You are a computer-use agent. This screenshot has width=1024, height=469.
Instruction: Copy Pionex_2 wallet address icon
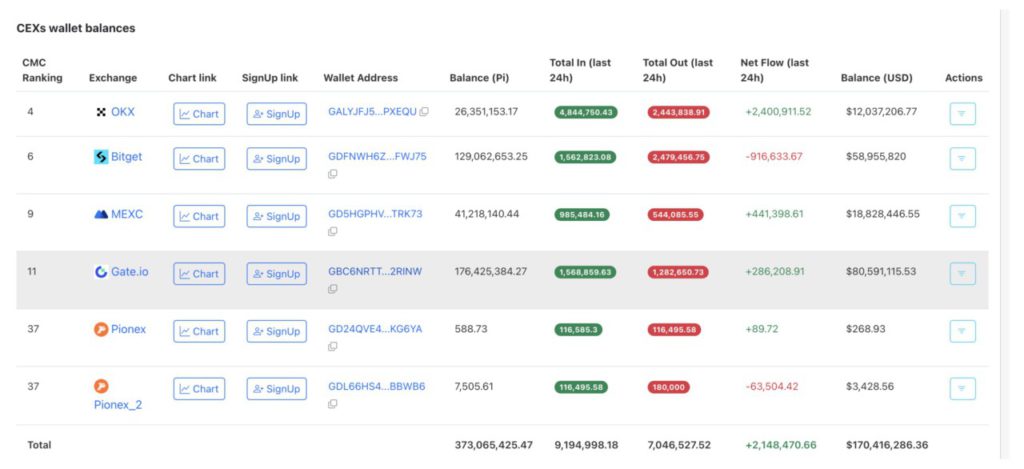[332, 404]
